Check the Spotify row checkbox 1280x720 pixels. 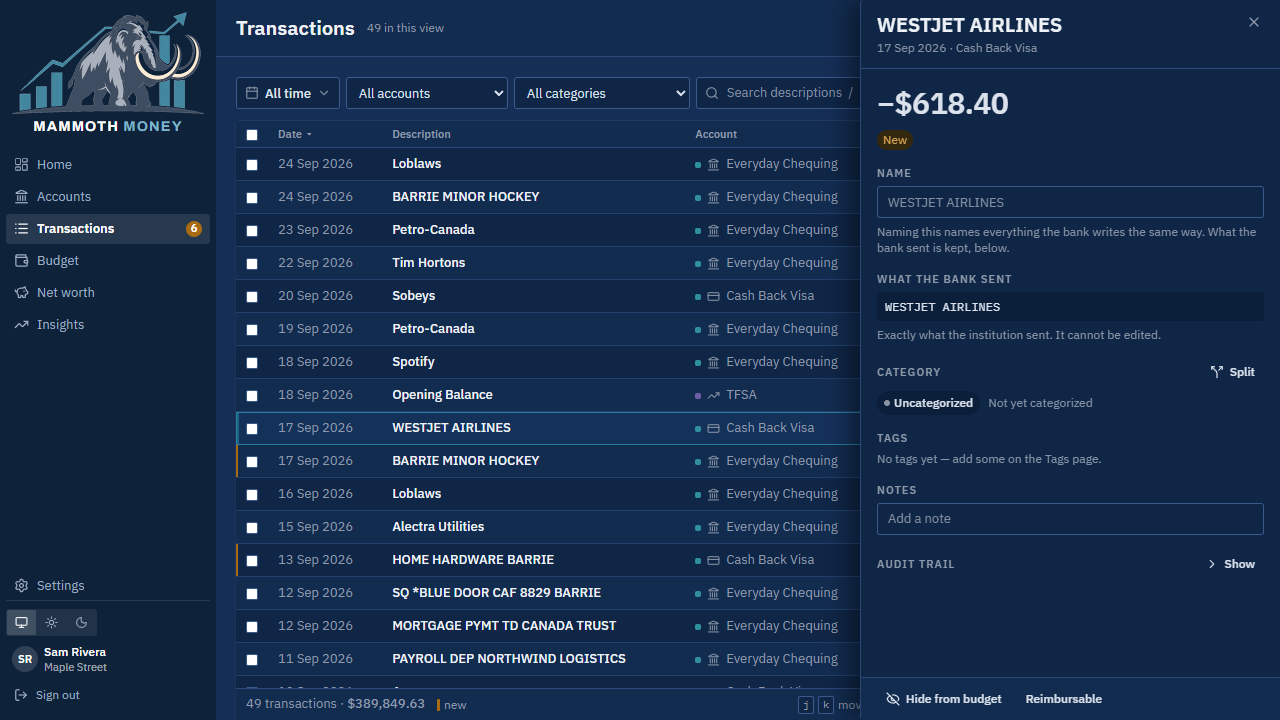pyautogui.click(x=252, y=363)
